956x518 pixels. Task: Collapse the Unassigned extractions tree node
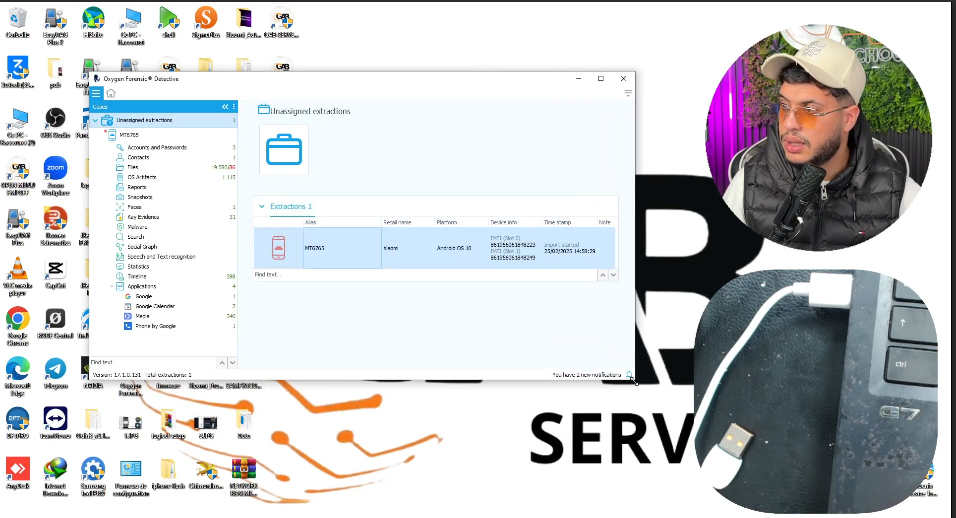pos(95,120)
